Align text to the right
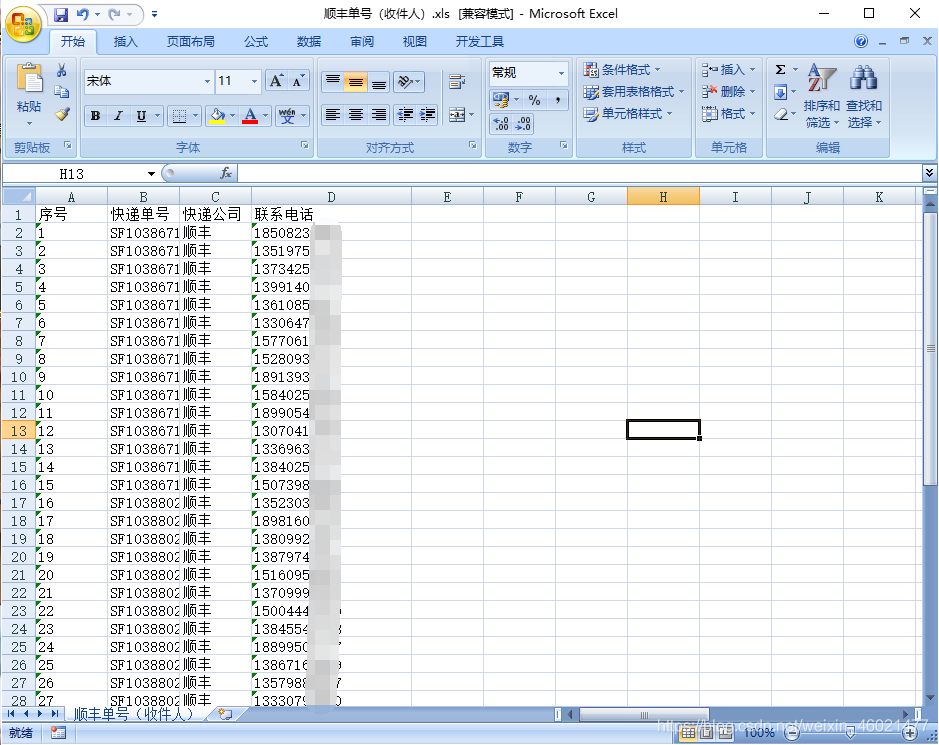Screen dimensions: 939x745 click(378, 114)
